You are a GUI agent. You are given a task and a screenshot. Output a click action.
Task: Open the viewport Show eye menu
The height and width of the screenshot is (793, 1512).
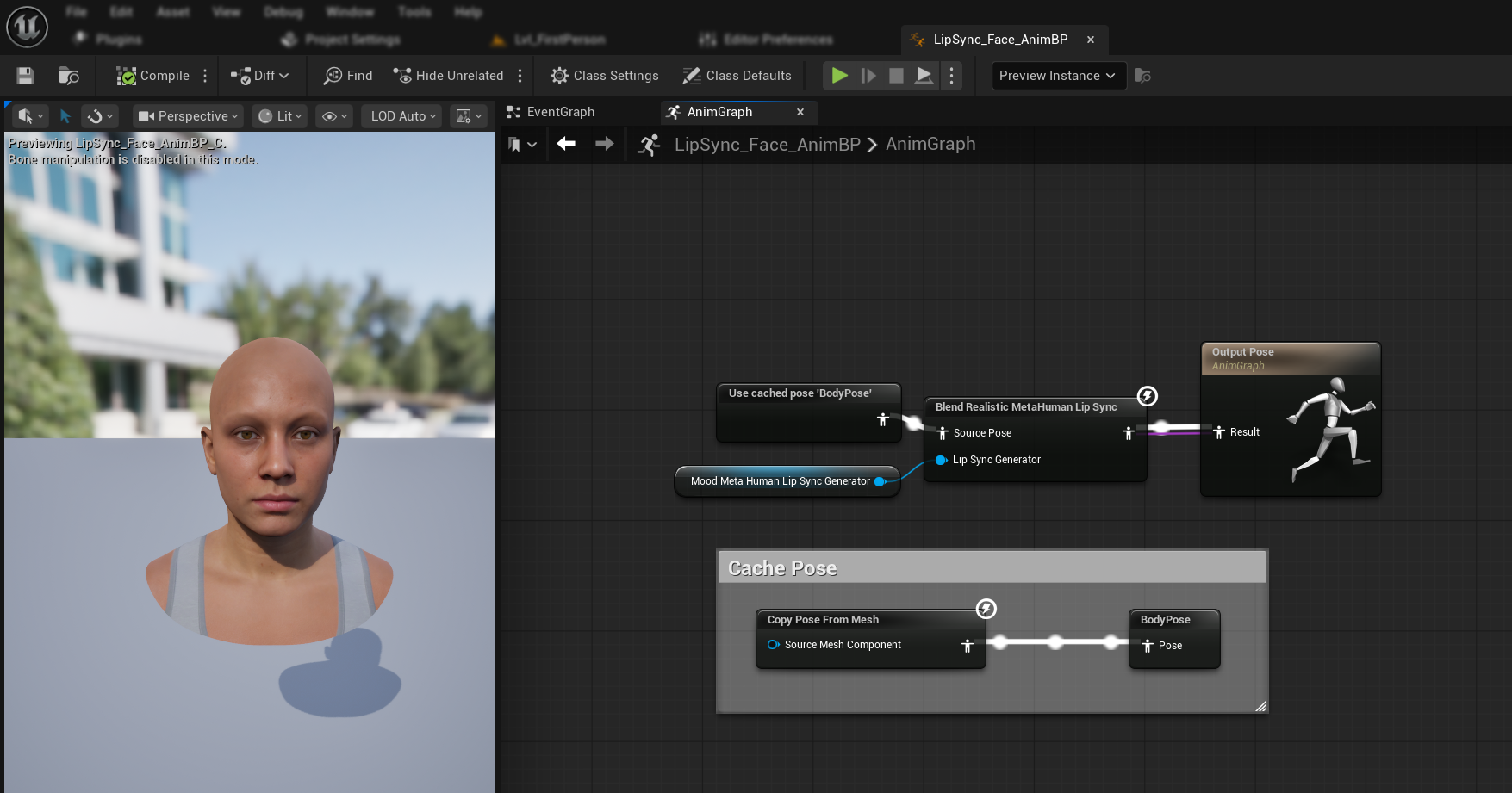point(334,116)
